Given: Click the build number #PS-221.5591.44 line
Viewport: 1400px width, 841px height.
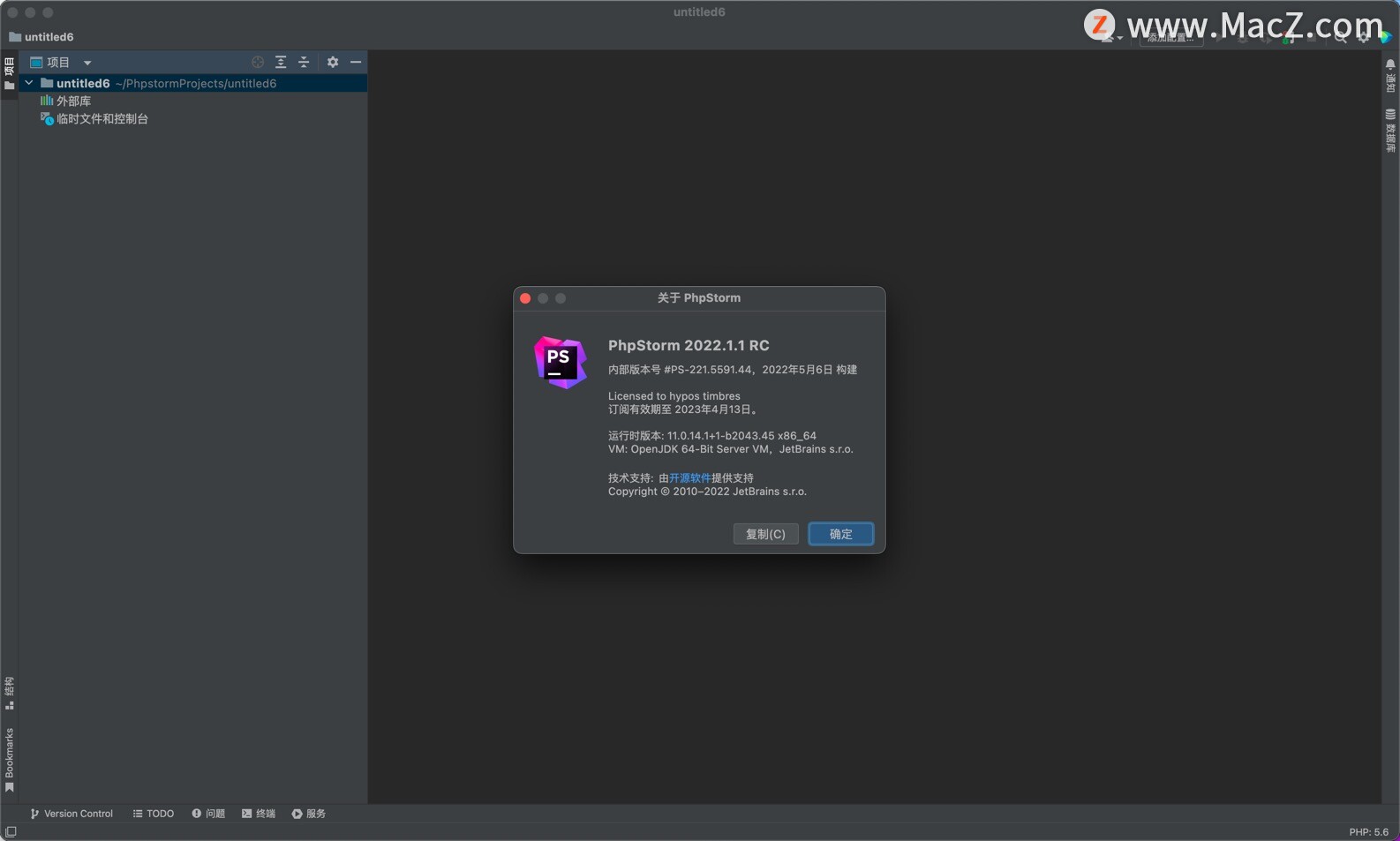Looking at the screenshot, I should click(733, 370).
